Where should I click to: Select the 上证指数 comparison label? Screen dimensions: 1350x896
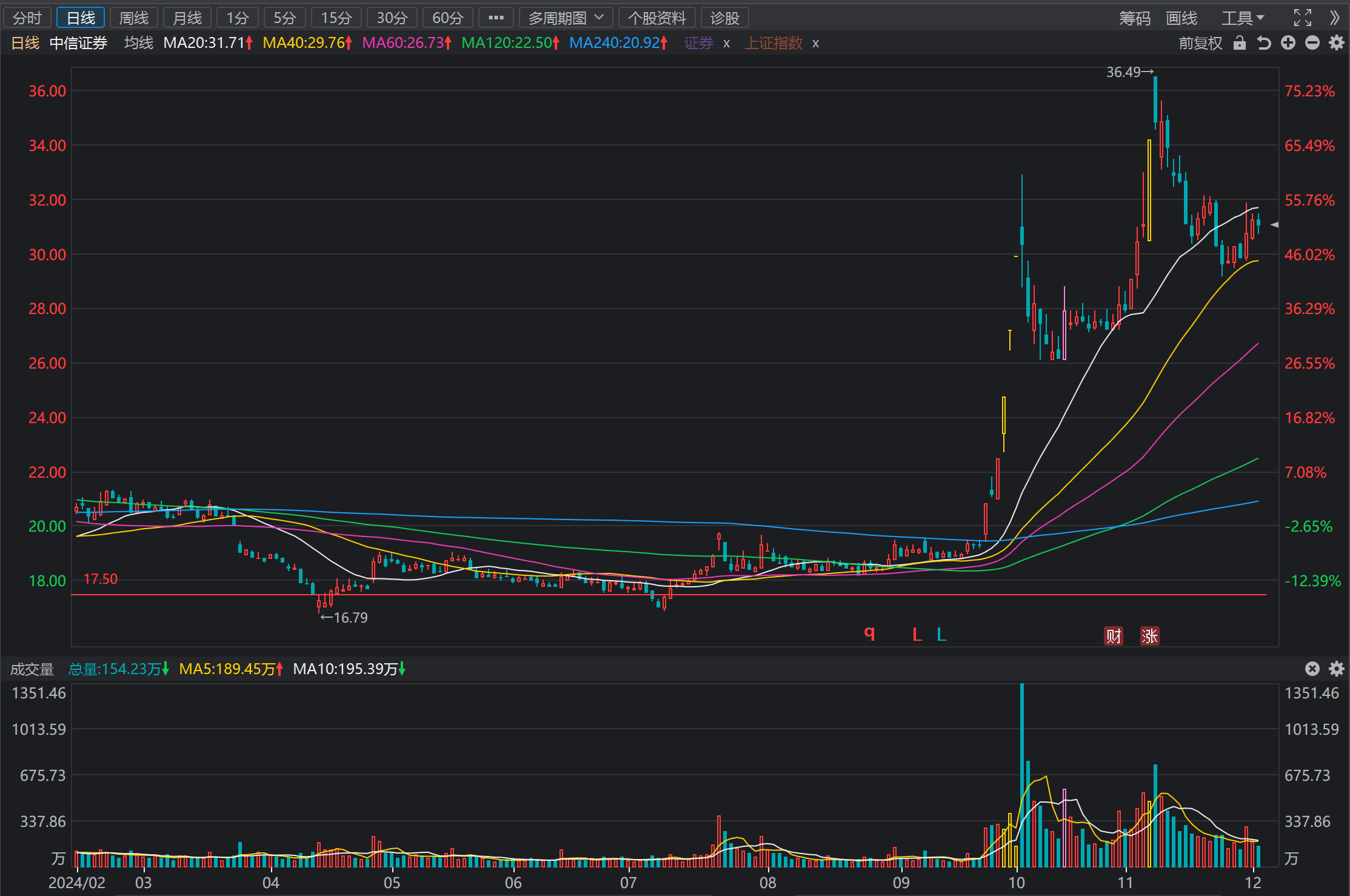(x=774, y=43)
